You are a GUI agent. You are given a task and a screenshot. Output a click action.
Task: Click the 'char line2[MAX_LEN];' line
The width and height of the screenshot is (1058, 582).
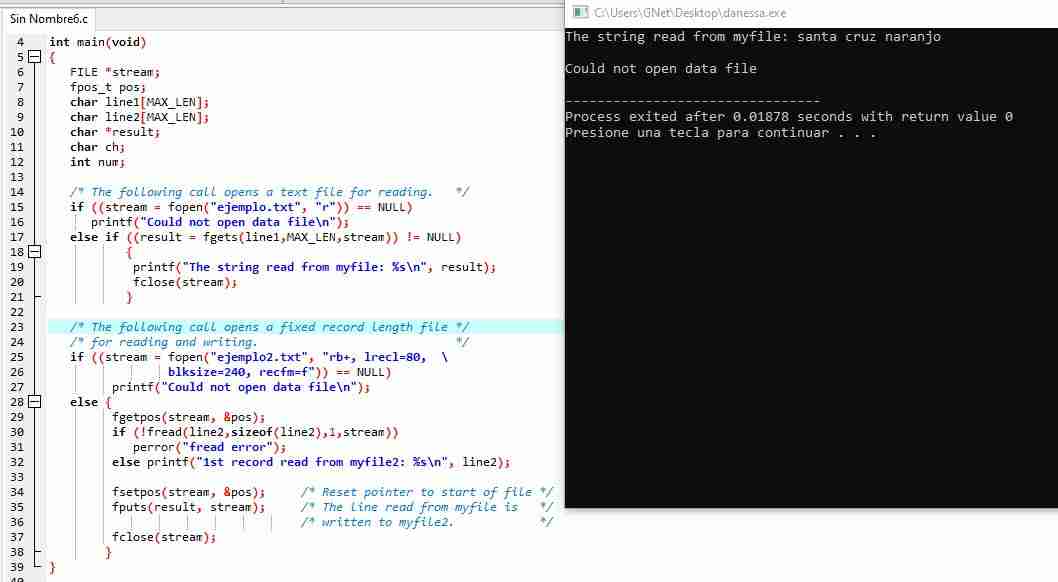140,117
